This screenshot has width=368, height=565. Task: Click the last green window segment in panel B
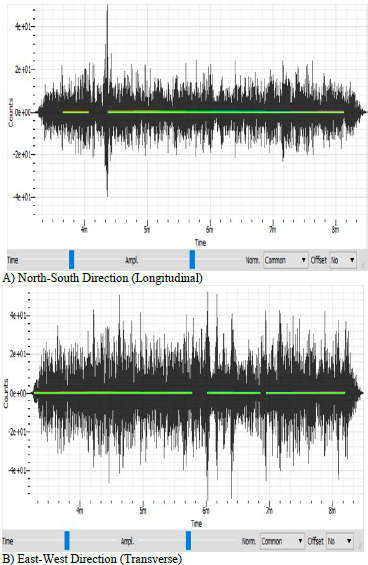pyautogui.click(x=306, y=393)
